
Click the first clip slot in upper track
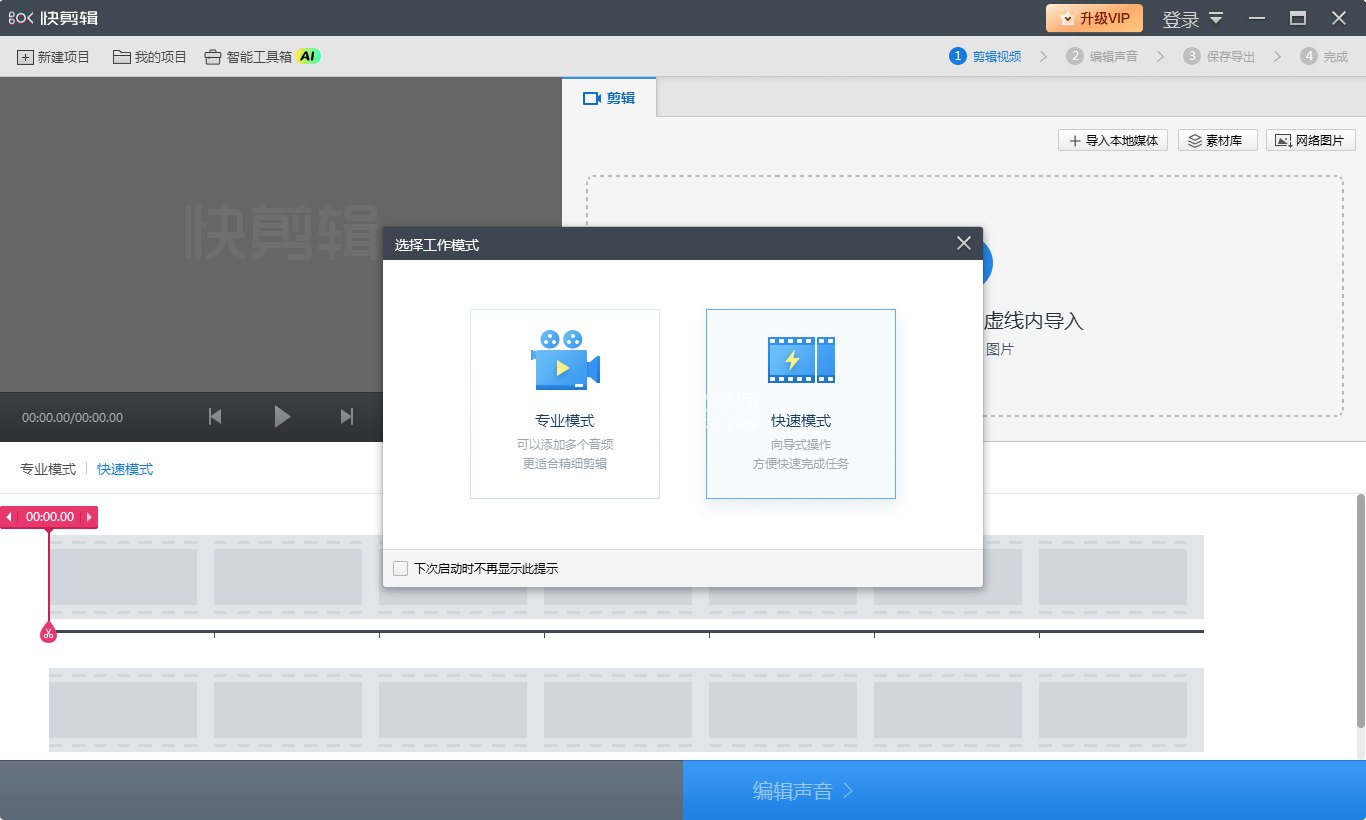pos(123,577)
